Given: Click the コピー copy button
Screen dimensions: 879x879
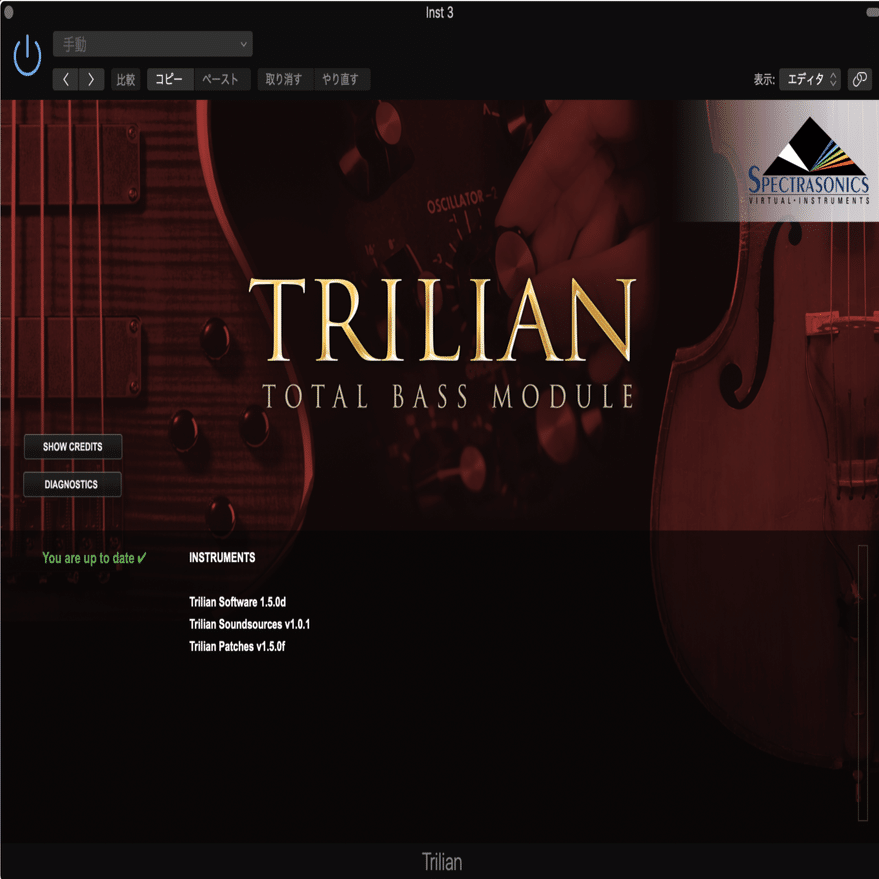Looking at the screenshot, I should [170, 80].
